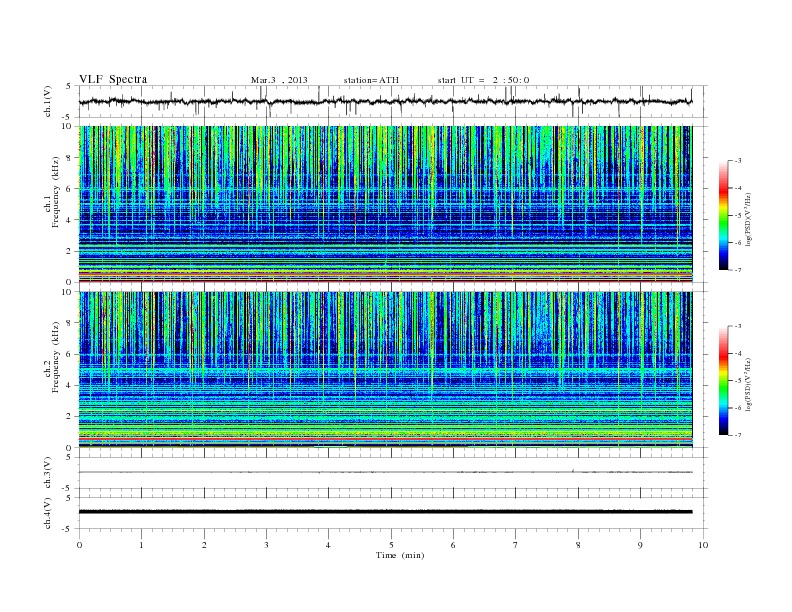This screenshot has width=792, height=612.
Task: Select the ch.1 "Frequency (kHz)" axis label
Action: click(x=56, y=192)
